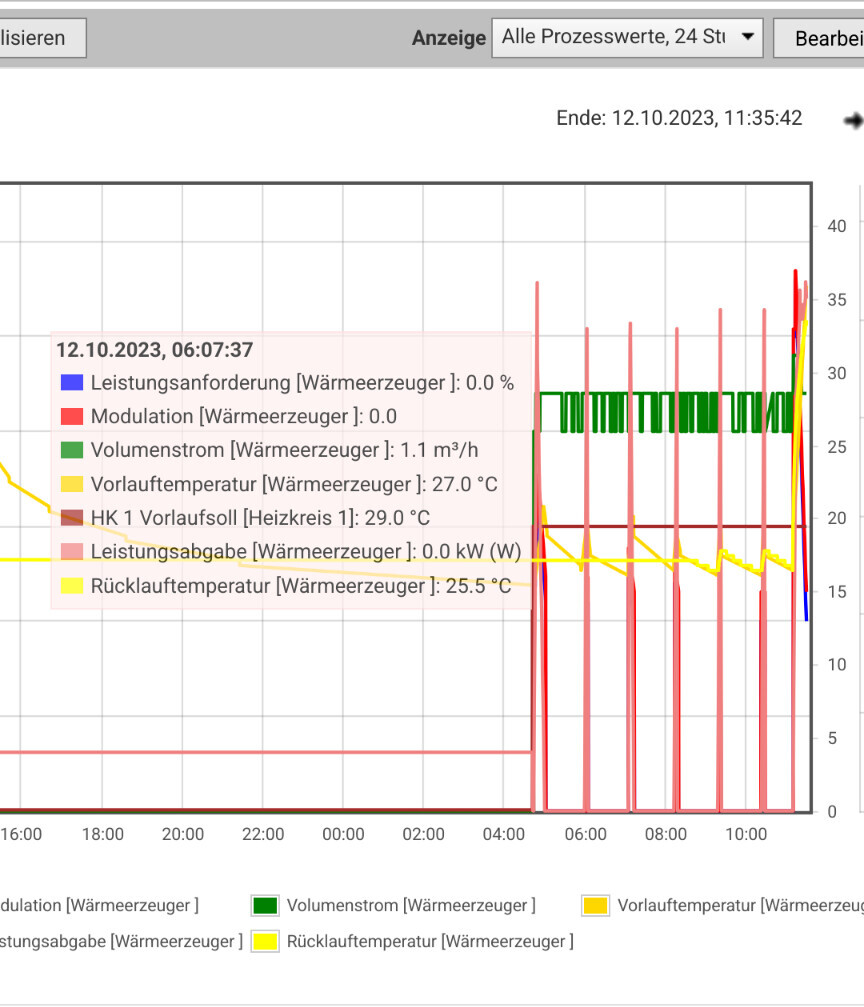Click the 06:00 time axis label
The height and width of the screenshot is (1007, 864).
click(585, 834)
